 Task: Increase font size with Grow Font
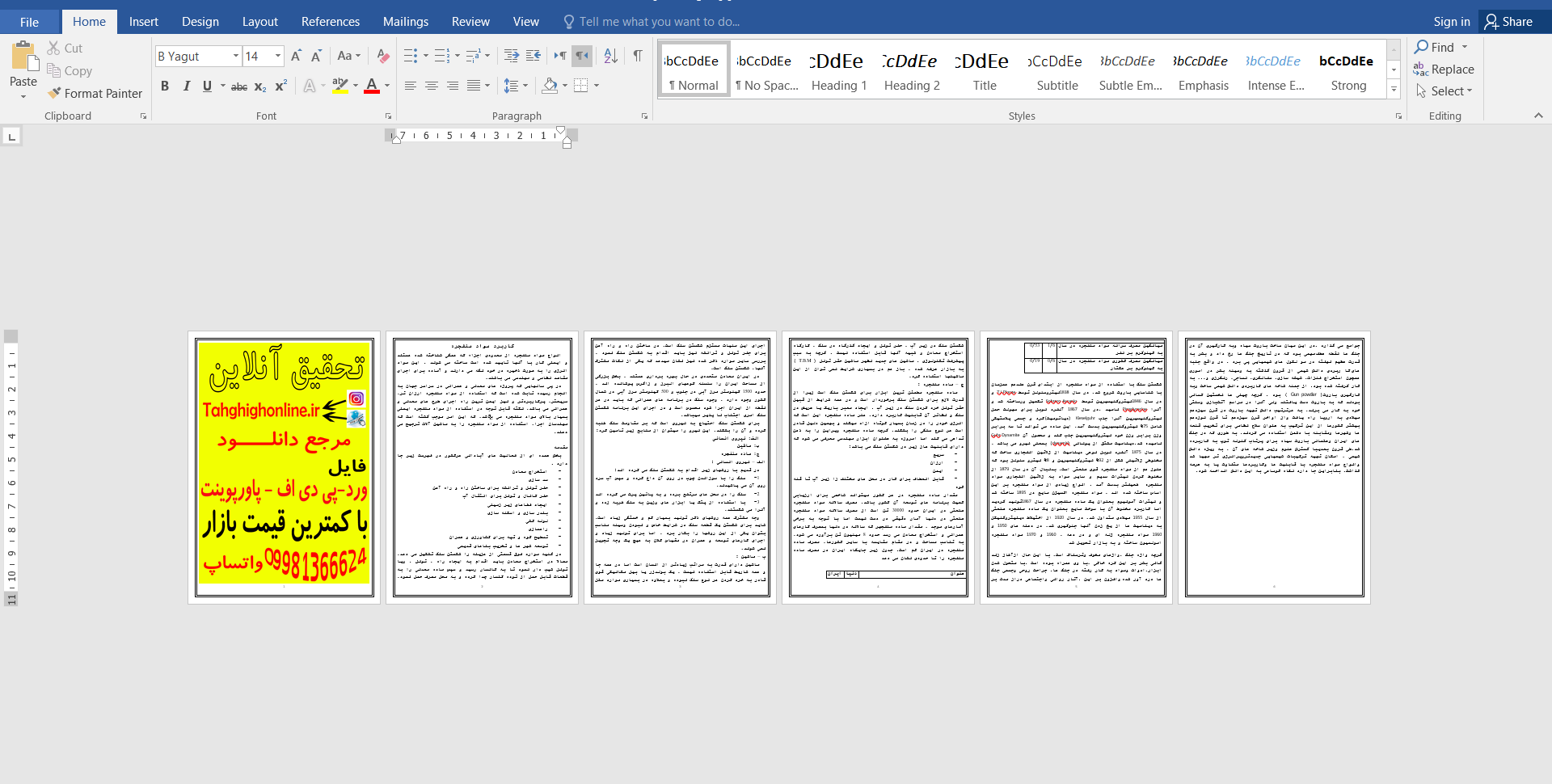tap(296, 56)
